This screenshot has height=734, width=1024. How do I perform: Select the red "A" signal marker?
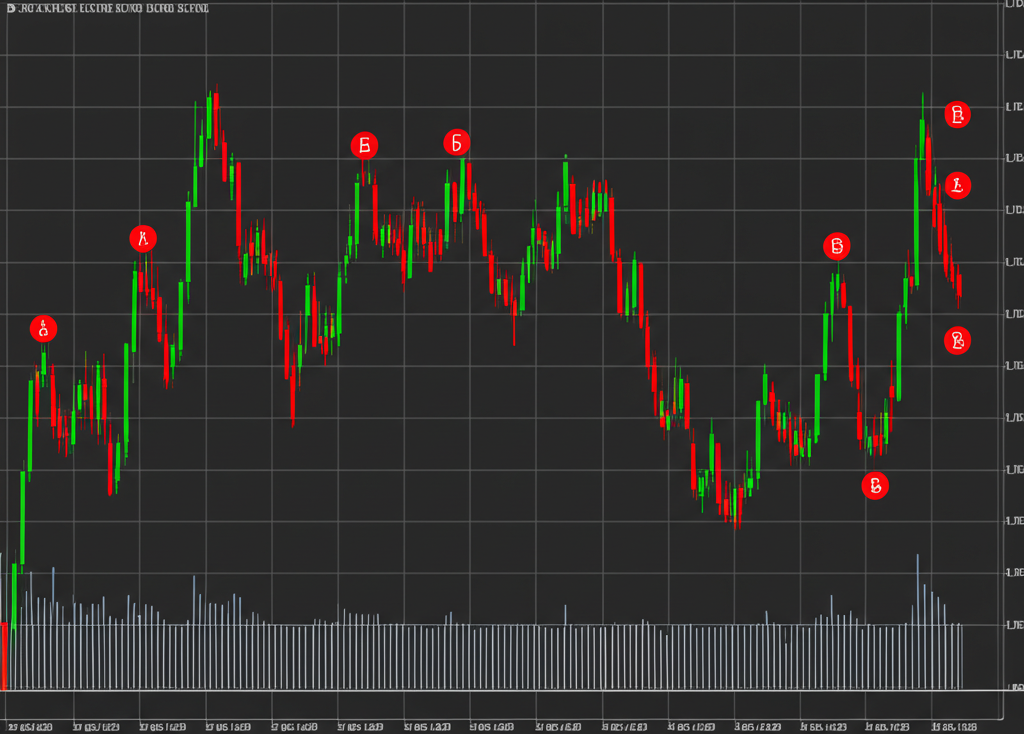(x=143, y=239)
